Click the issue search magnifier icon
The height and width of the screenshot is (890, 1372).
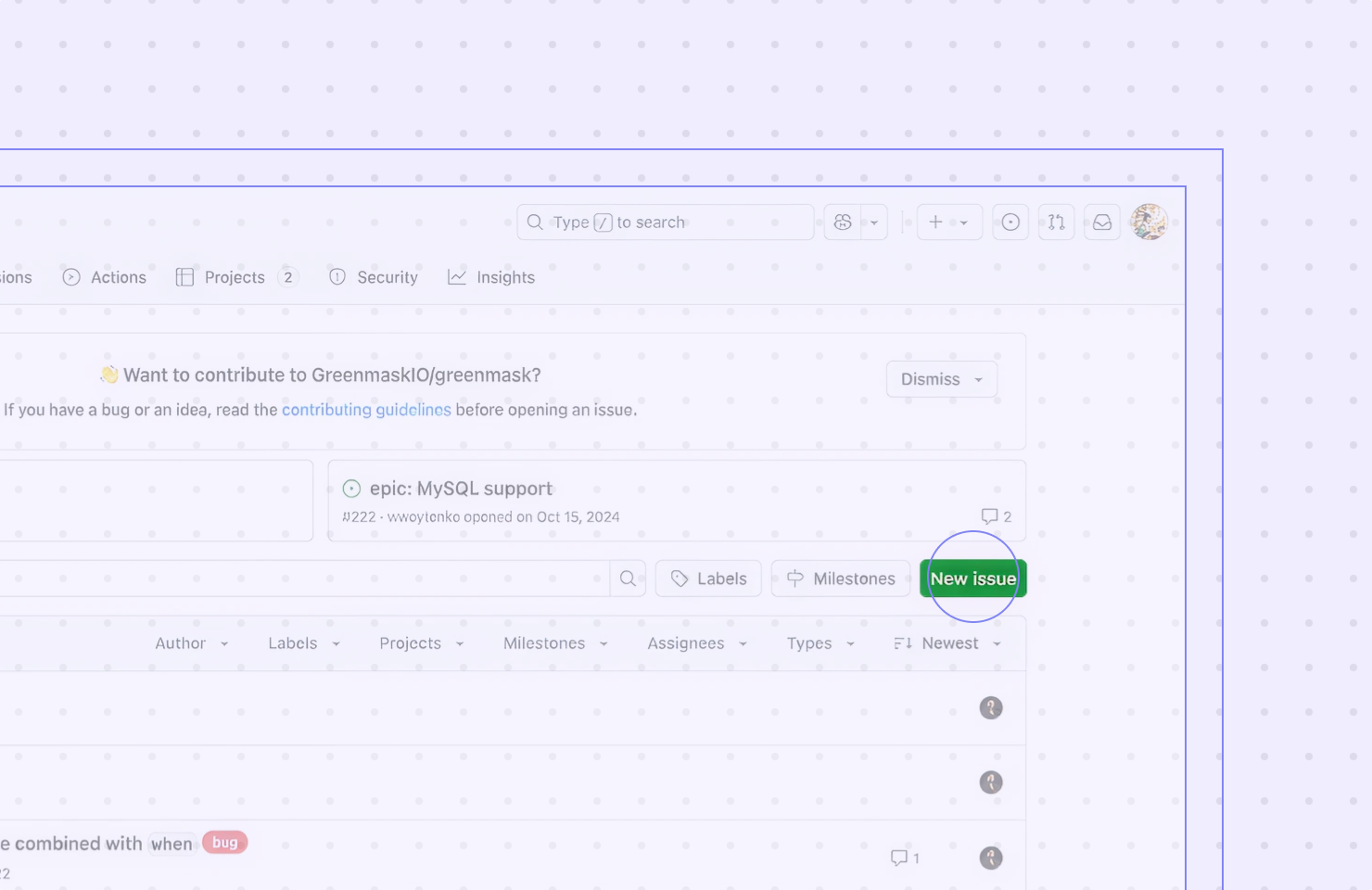pyautogui.click(x=628, y=578)
